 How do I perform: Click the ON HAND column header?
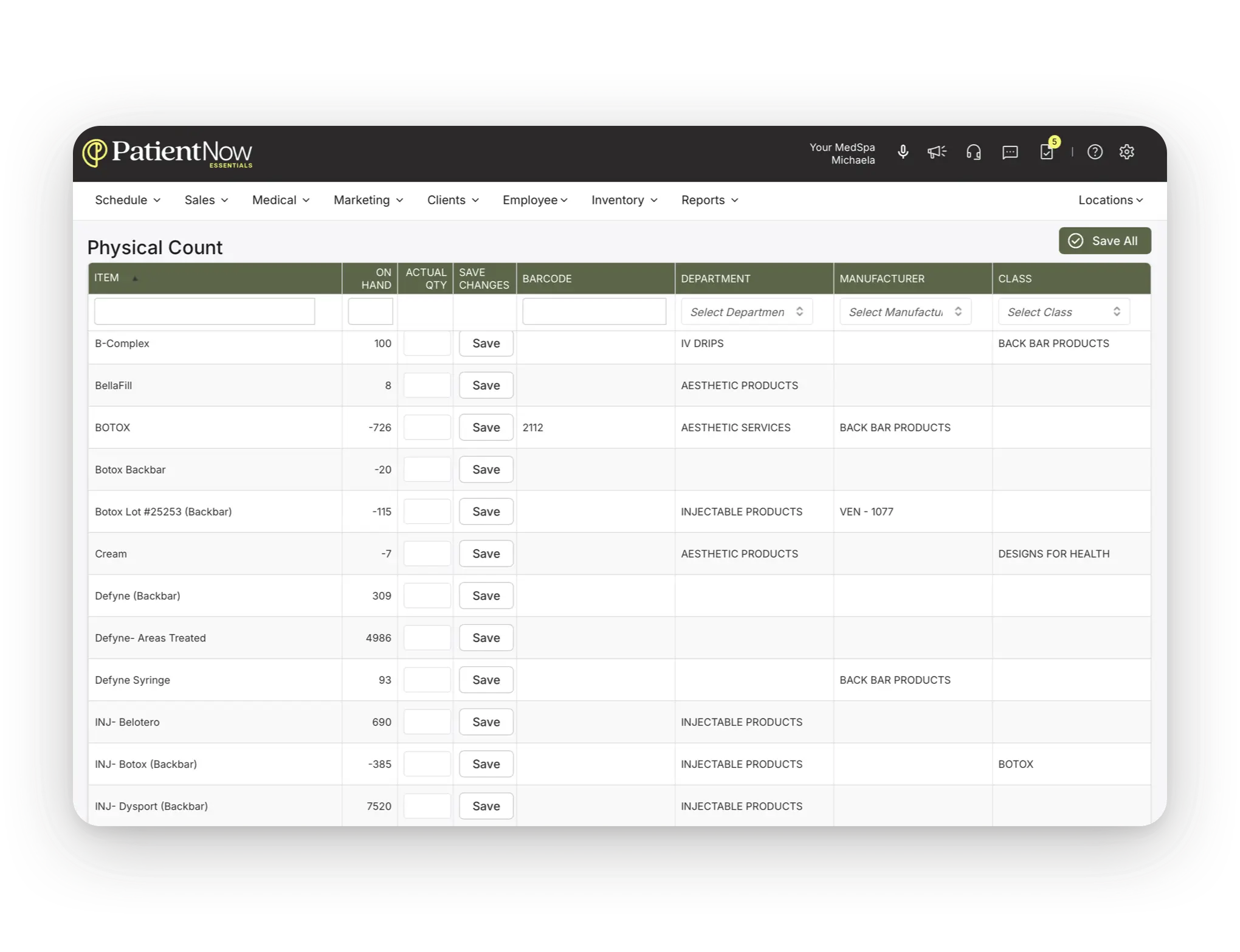(370, 278)
